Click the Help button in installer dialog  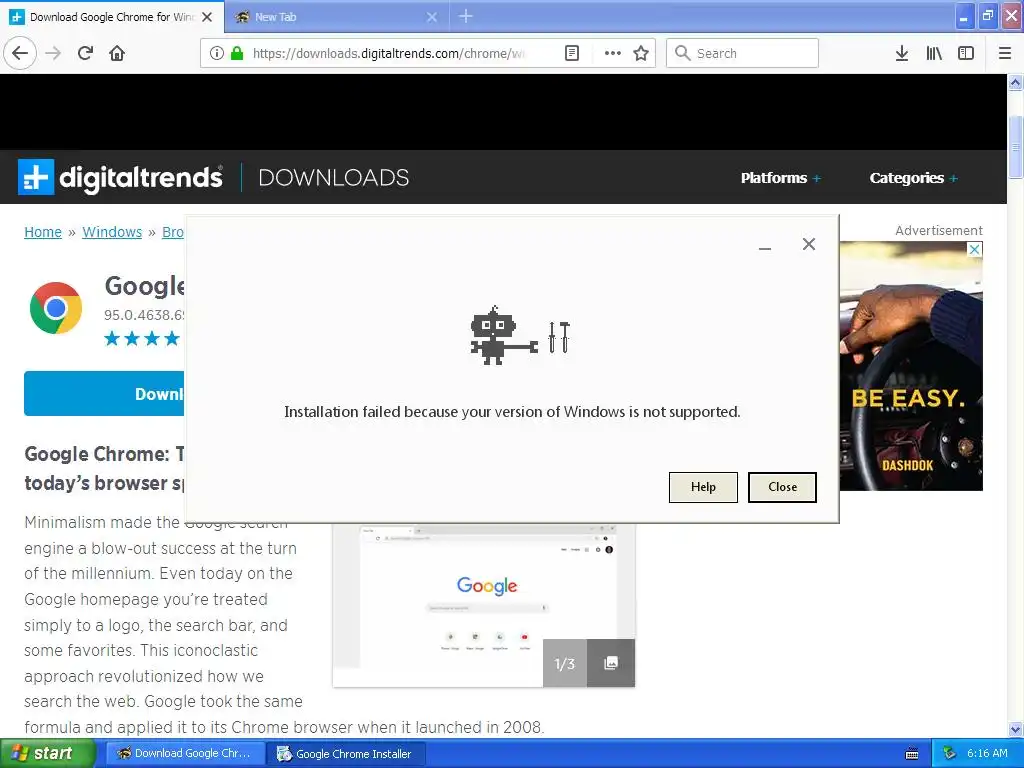[x=703, y=487]
